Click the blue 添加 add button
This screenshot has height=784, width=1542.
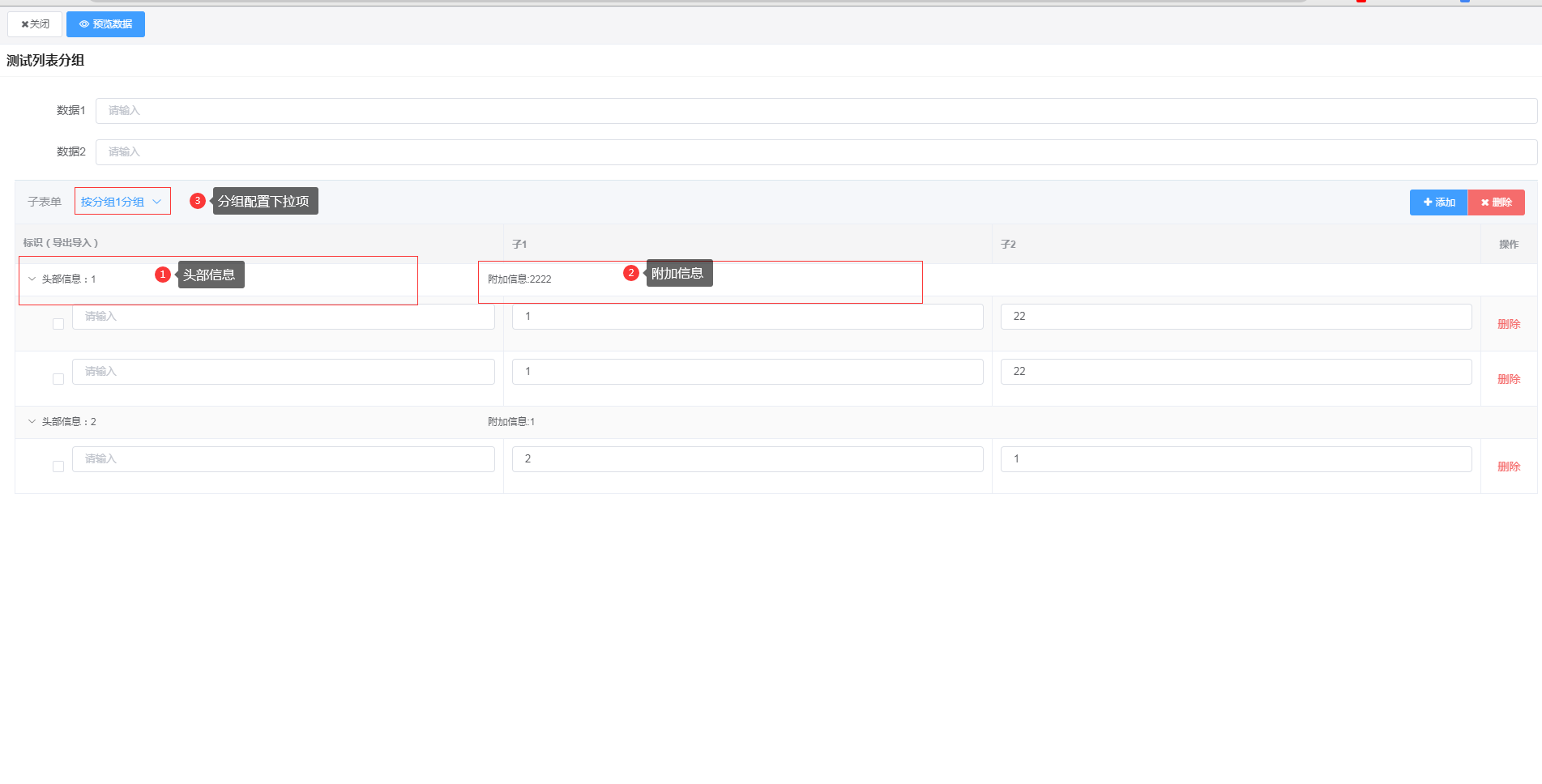(x=1438, y=202)
